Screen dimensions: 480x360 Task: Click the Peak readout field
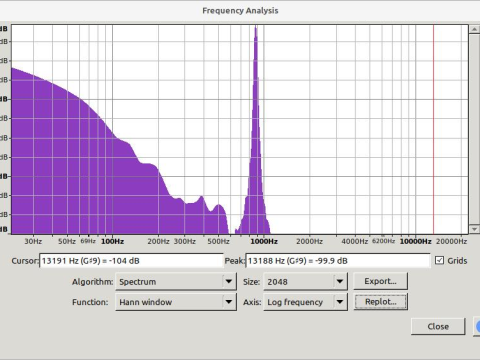click(x=338, y=261)
